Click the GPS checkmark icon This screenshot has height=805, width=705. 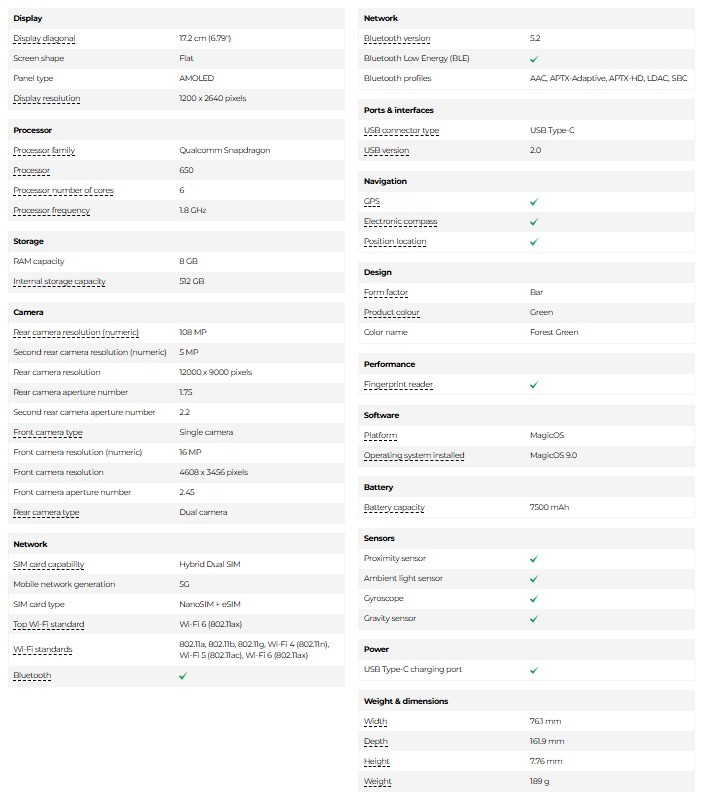pyautogui.click(x=534, y=202)
